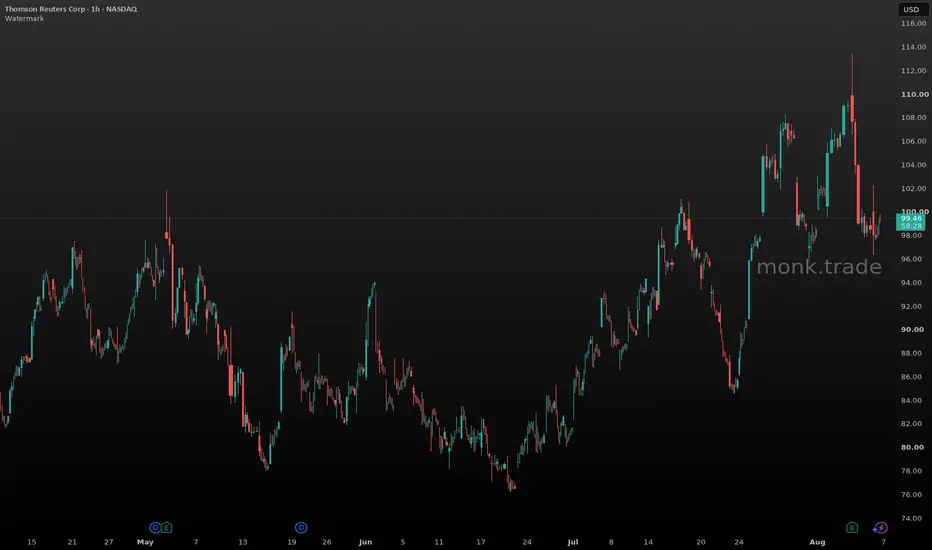This screenshot has width=932, height=550.
Task: Click date 15 on the time axis
Action: coord(32,542)
